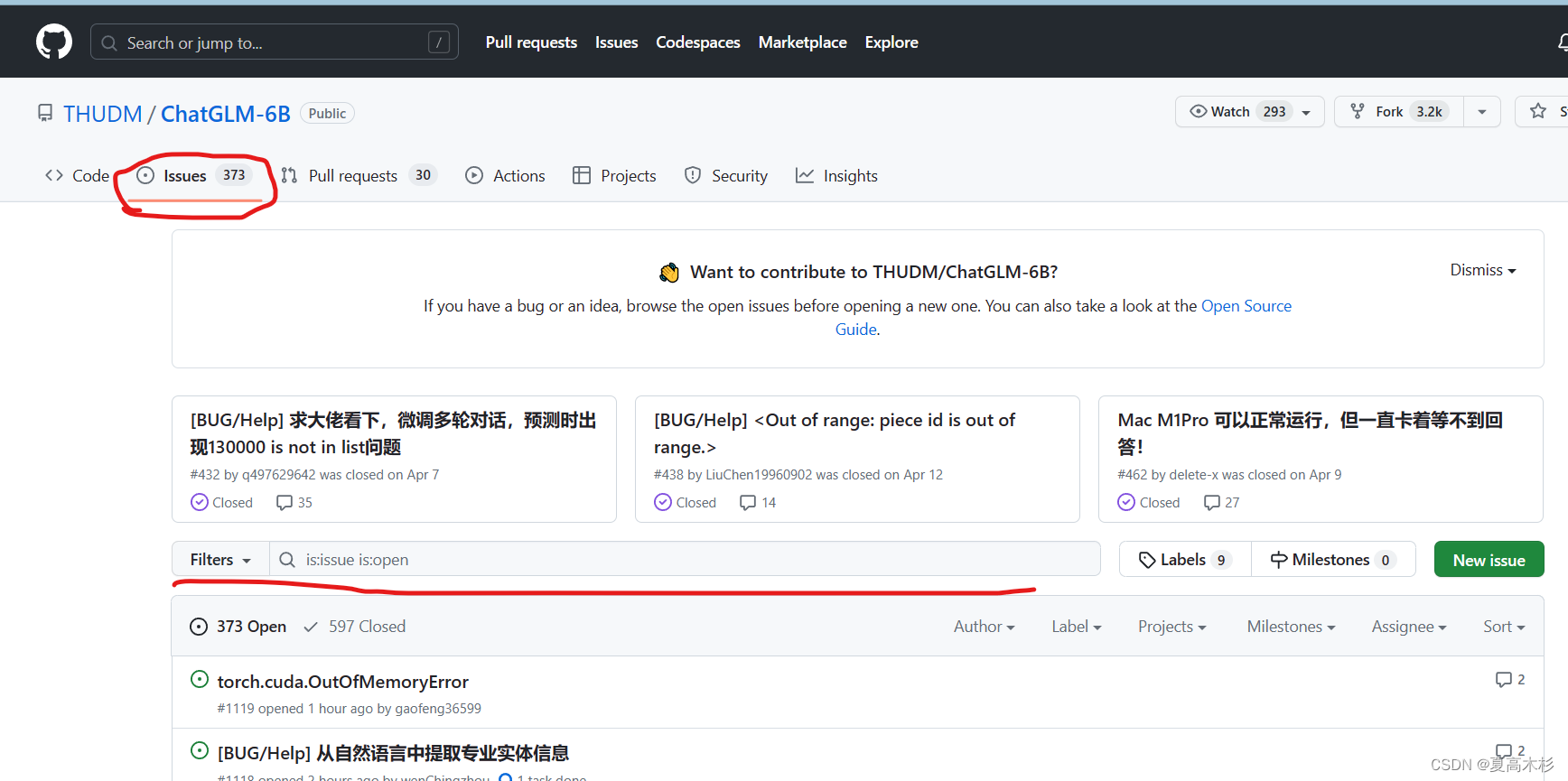Viewport: 1568px width, 781px height.
Task: Open issue 从自然语言中提取专业实体信息
Action: pyautogui.click(x=393, y=753)
